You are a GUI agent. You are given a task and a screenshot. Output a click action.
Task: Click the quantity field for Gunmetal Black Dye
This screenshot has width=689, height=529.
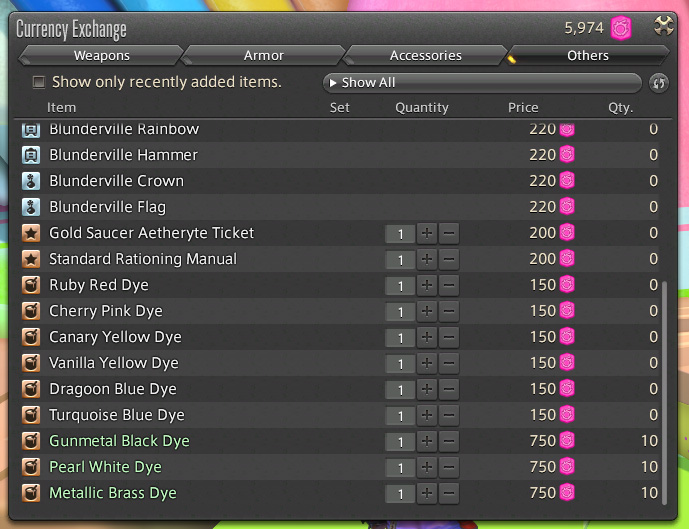(x=400, y=442)
